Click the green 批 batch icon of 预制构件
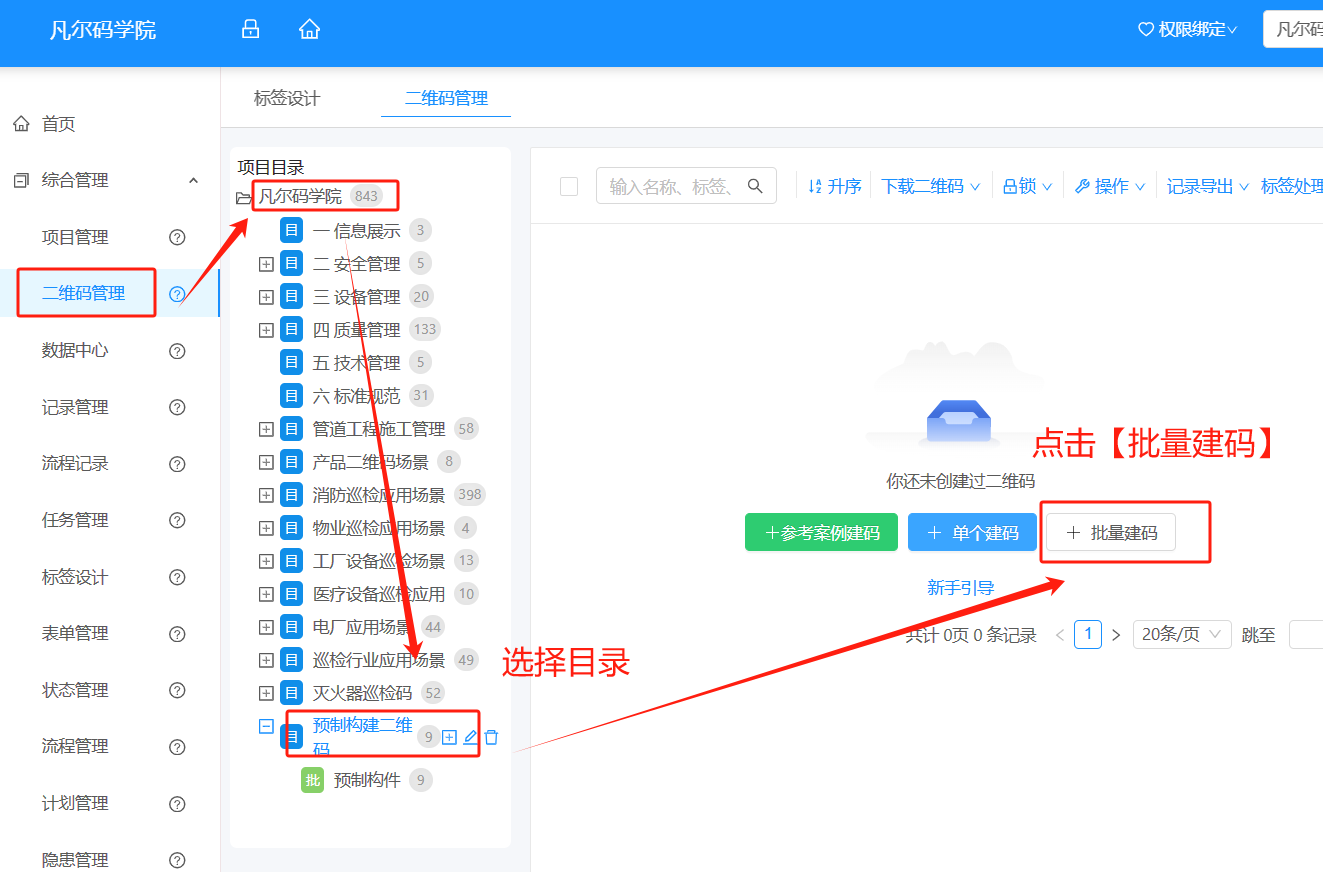Viewport: 1323px width, 872px height. tap(312, 779)
